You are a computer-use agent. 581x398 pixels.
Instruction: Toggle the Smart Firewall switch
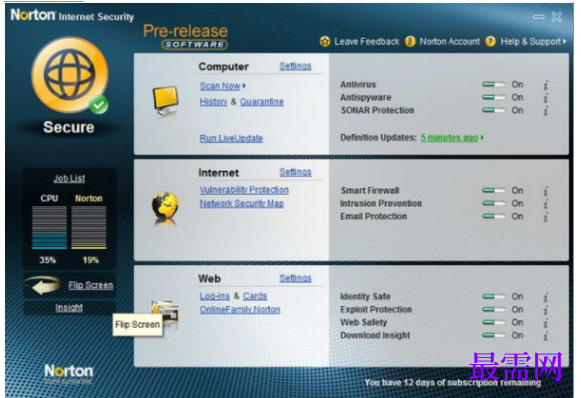point(494,190)
